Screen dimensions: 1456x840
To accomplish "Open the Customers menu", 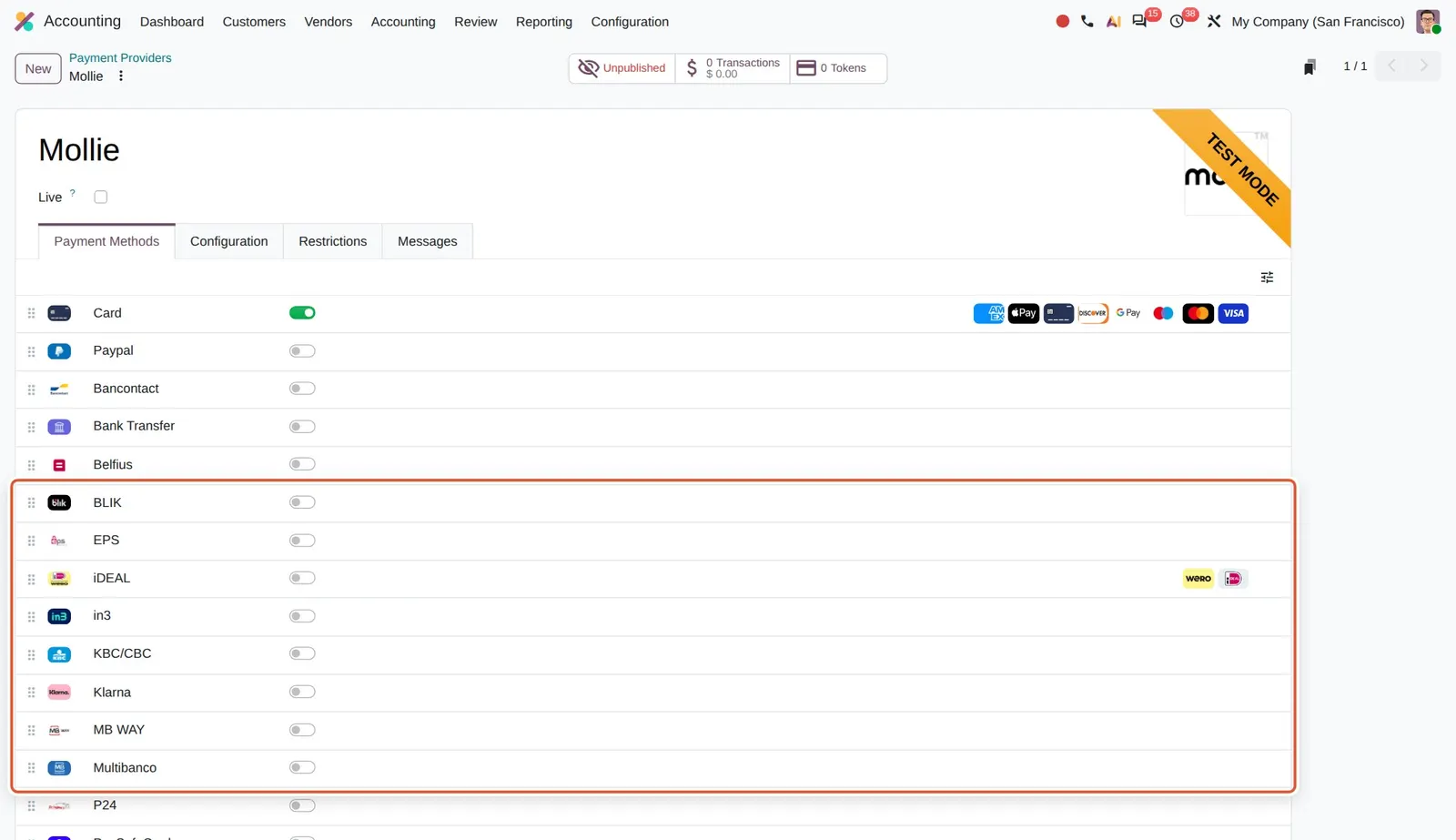I will pos(254,22).
